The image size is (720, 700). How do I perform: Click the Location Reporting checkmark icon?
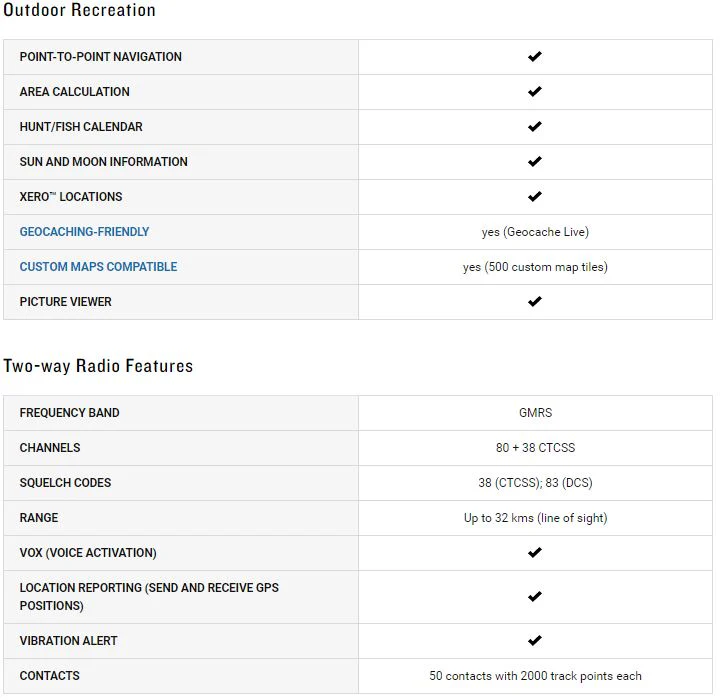(534, 597)
